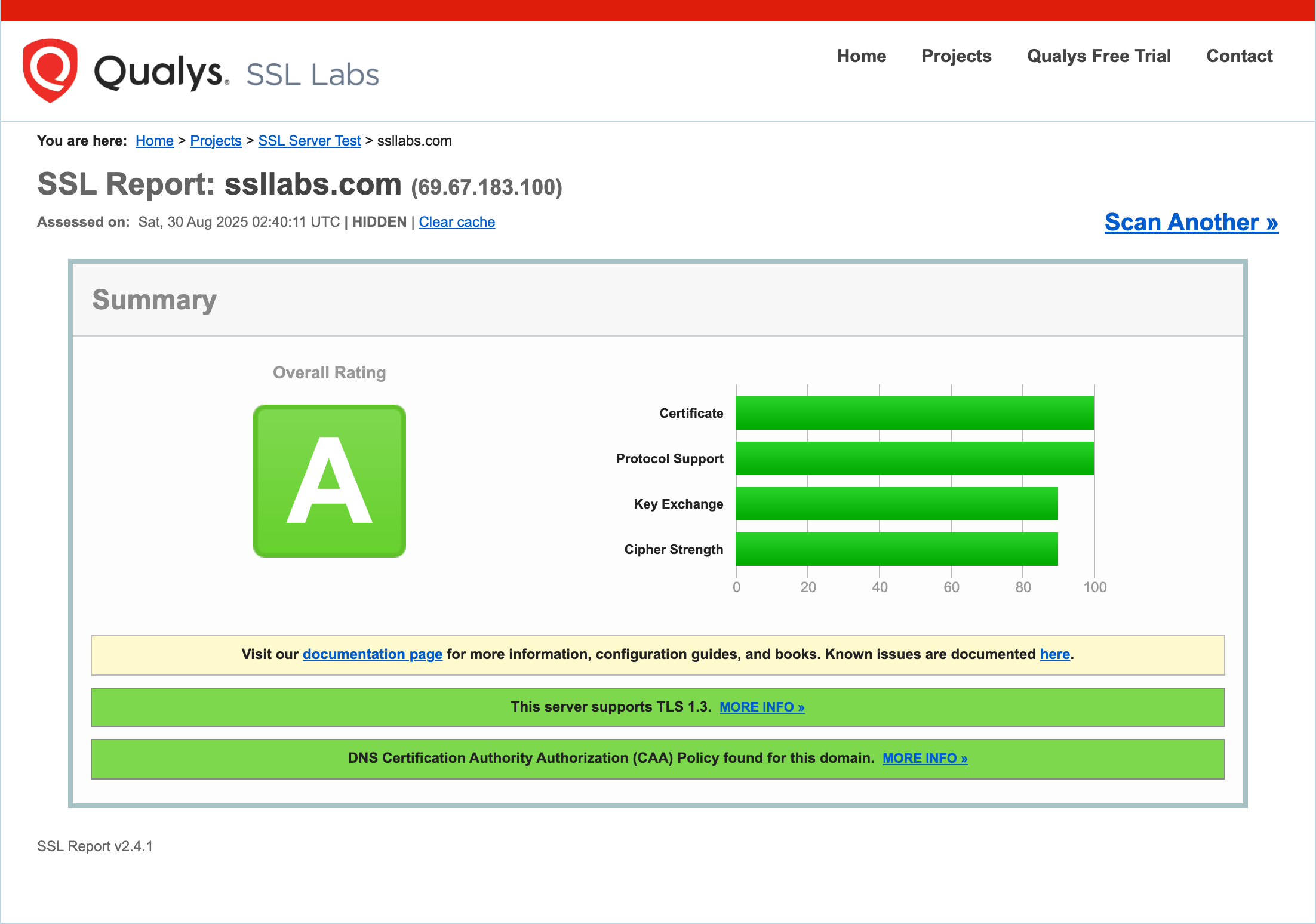Click the SSL Labs logo text
The image size is (1316, 924).
312,75
